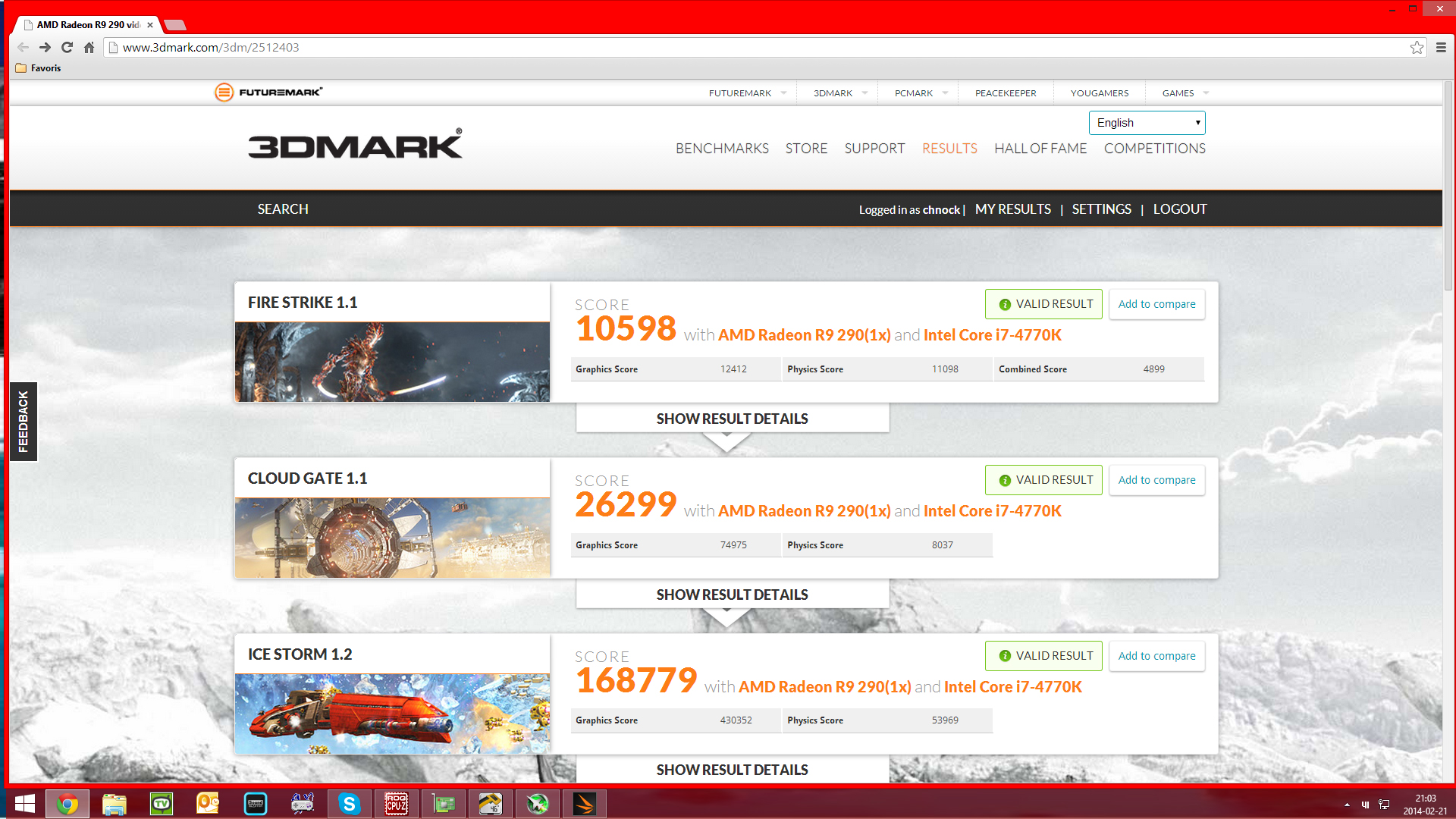Open a new browser tab
Image resolution: width=1456 pixels, height=819 pixels.
pos(174,25)
